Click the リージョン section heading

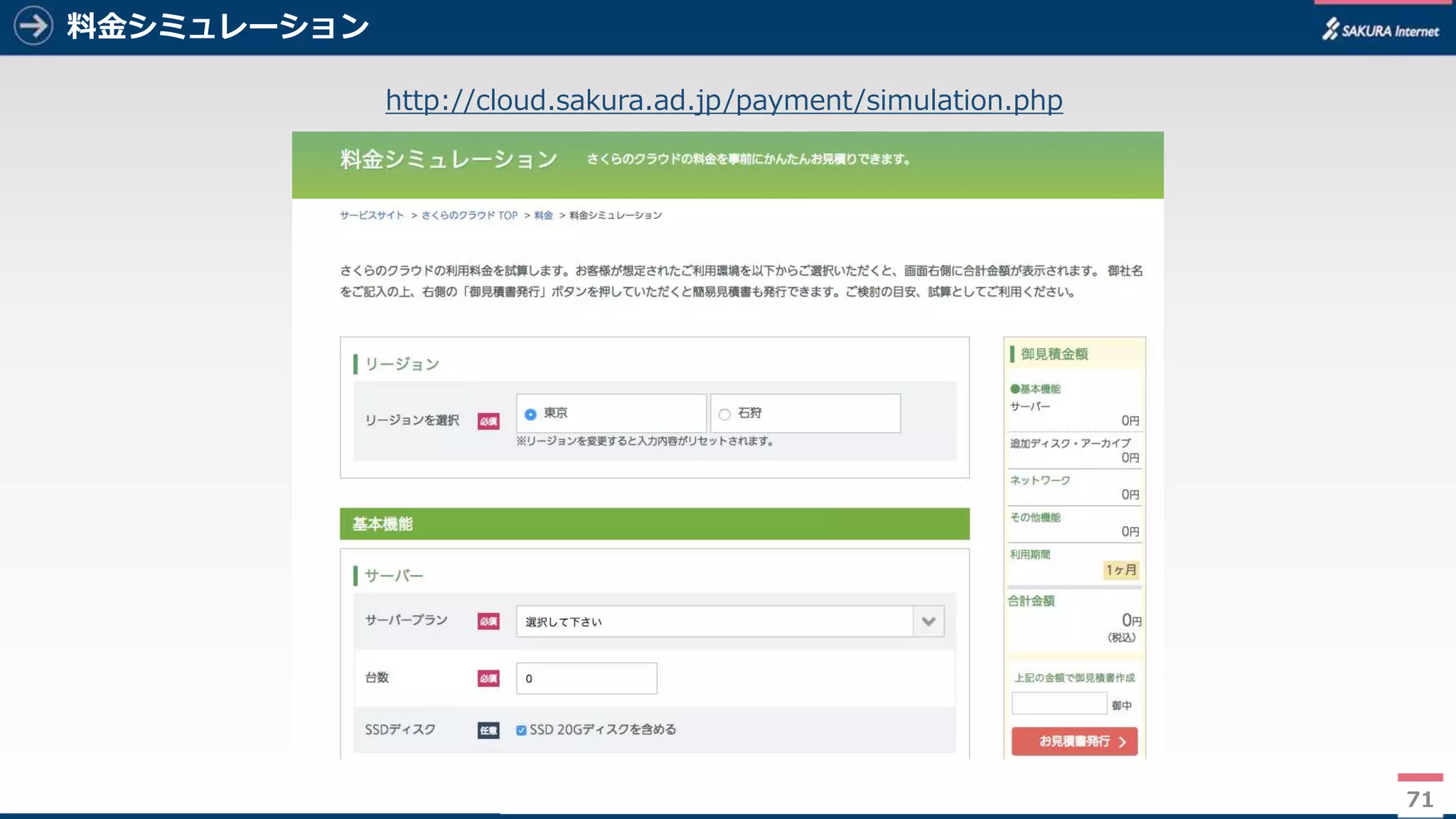402,364
